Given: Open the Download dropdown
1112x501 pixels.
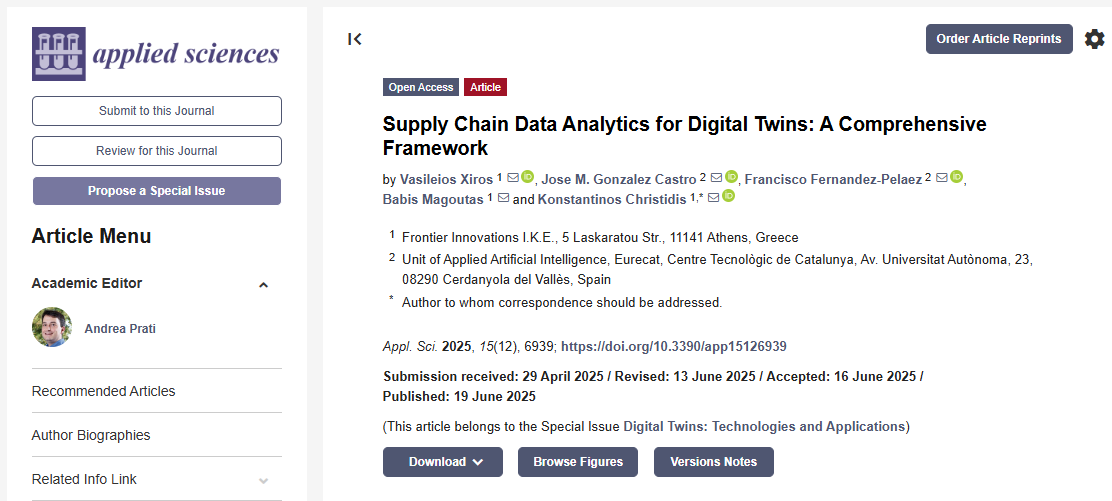Looking at the screenshot, I should point(443,462).
